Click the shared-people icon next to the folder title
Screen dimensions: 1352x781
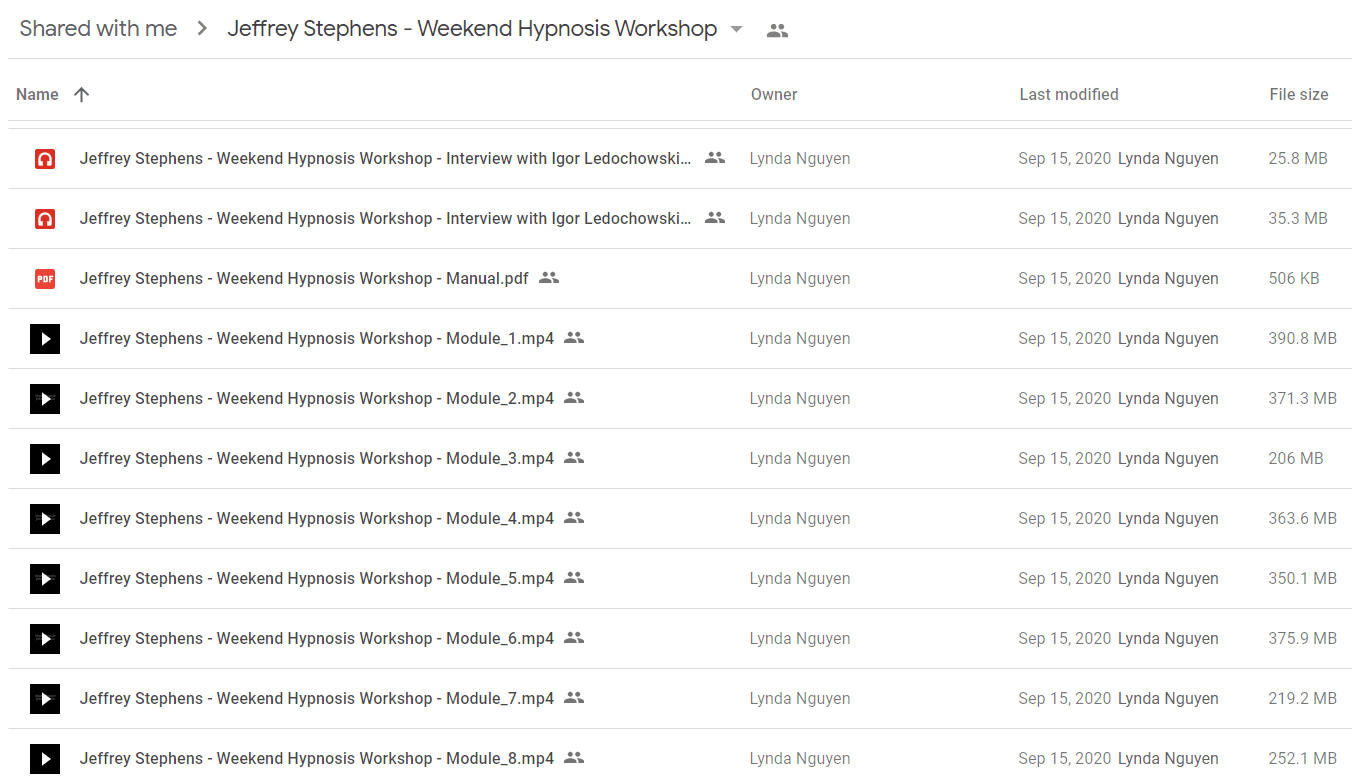point(777,31)
